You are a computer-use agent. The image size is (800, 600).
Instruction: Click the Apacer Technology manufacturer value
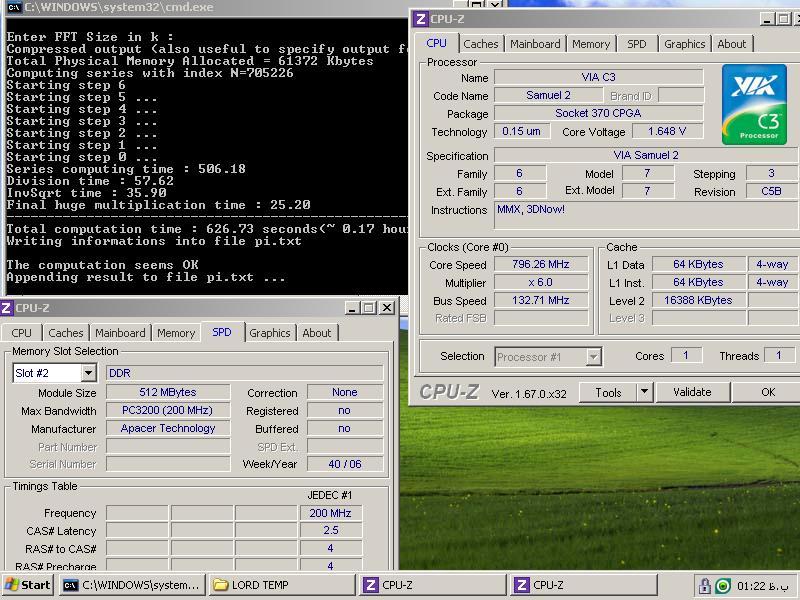[168, 429]
